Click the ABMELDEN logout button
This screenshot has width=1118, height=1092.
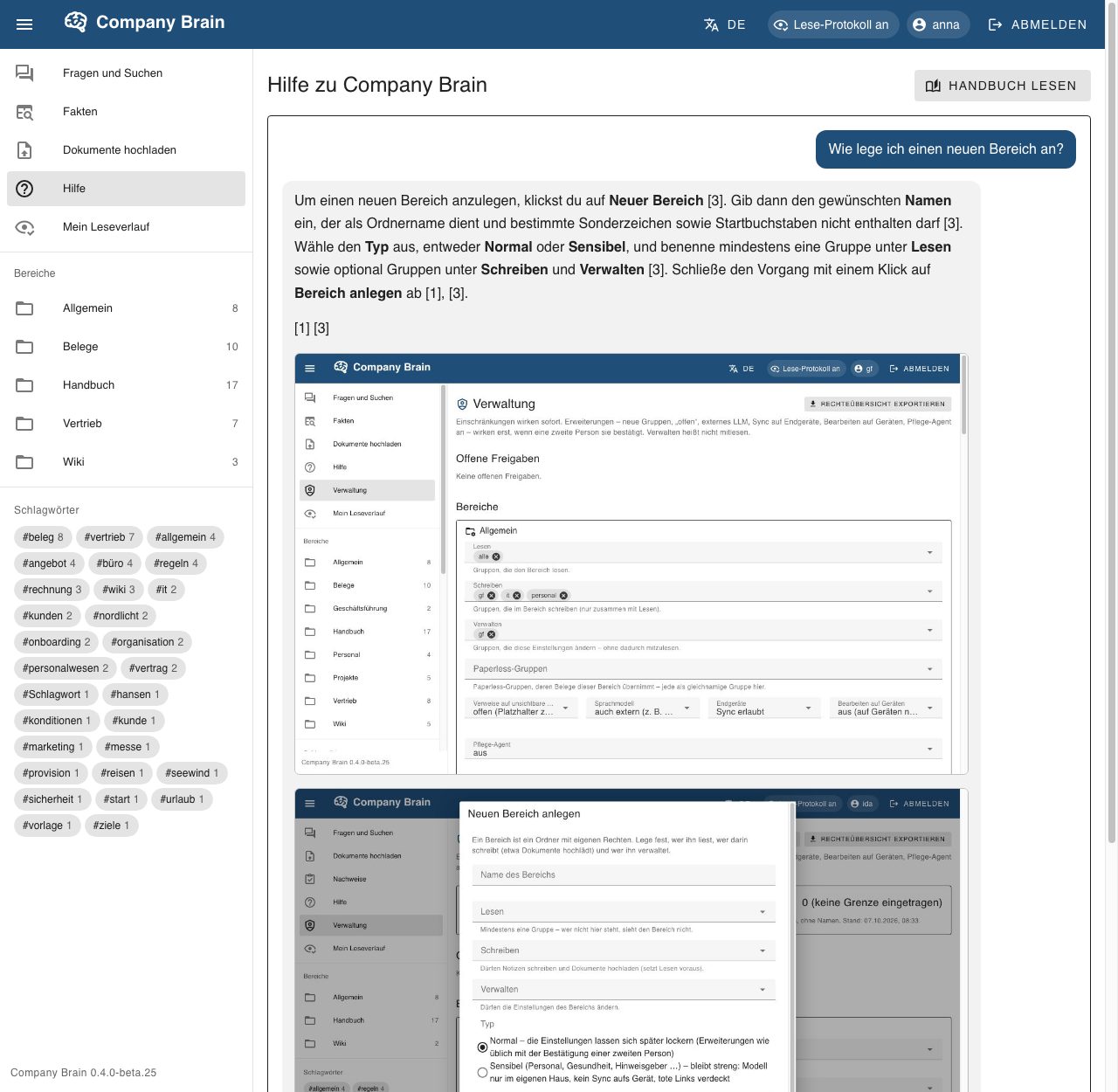[x=1038, y=24]
